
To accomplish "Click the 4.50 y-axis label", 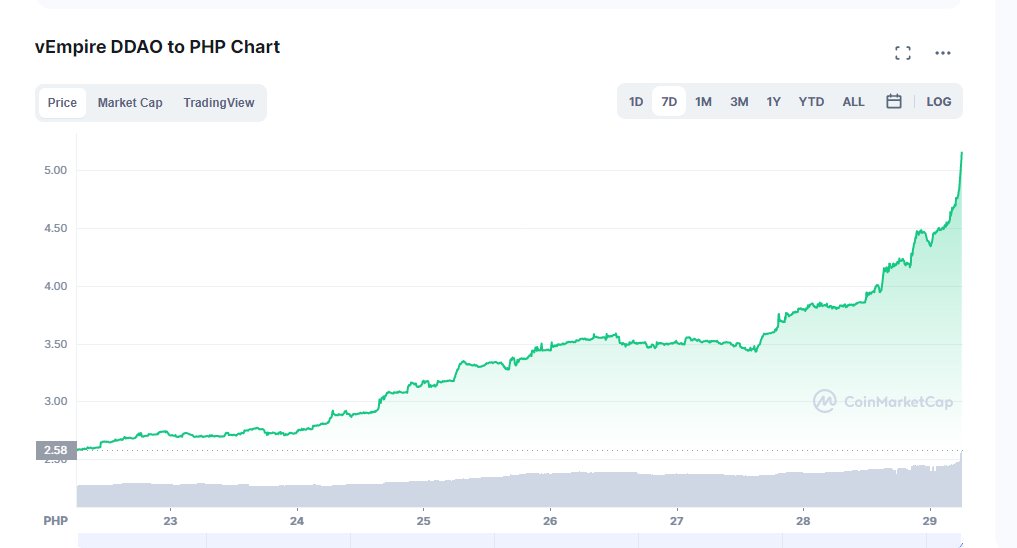I will (x=56, y=228).
